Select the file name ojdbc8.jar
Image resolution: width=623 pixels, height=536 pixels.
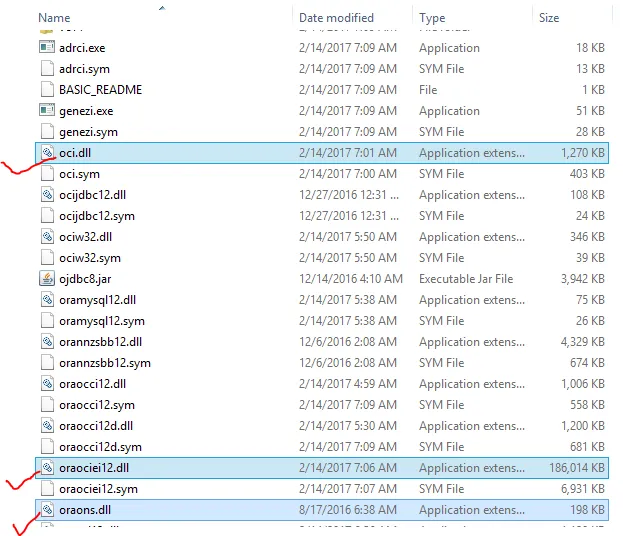[85, 279]
